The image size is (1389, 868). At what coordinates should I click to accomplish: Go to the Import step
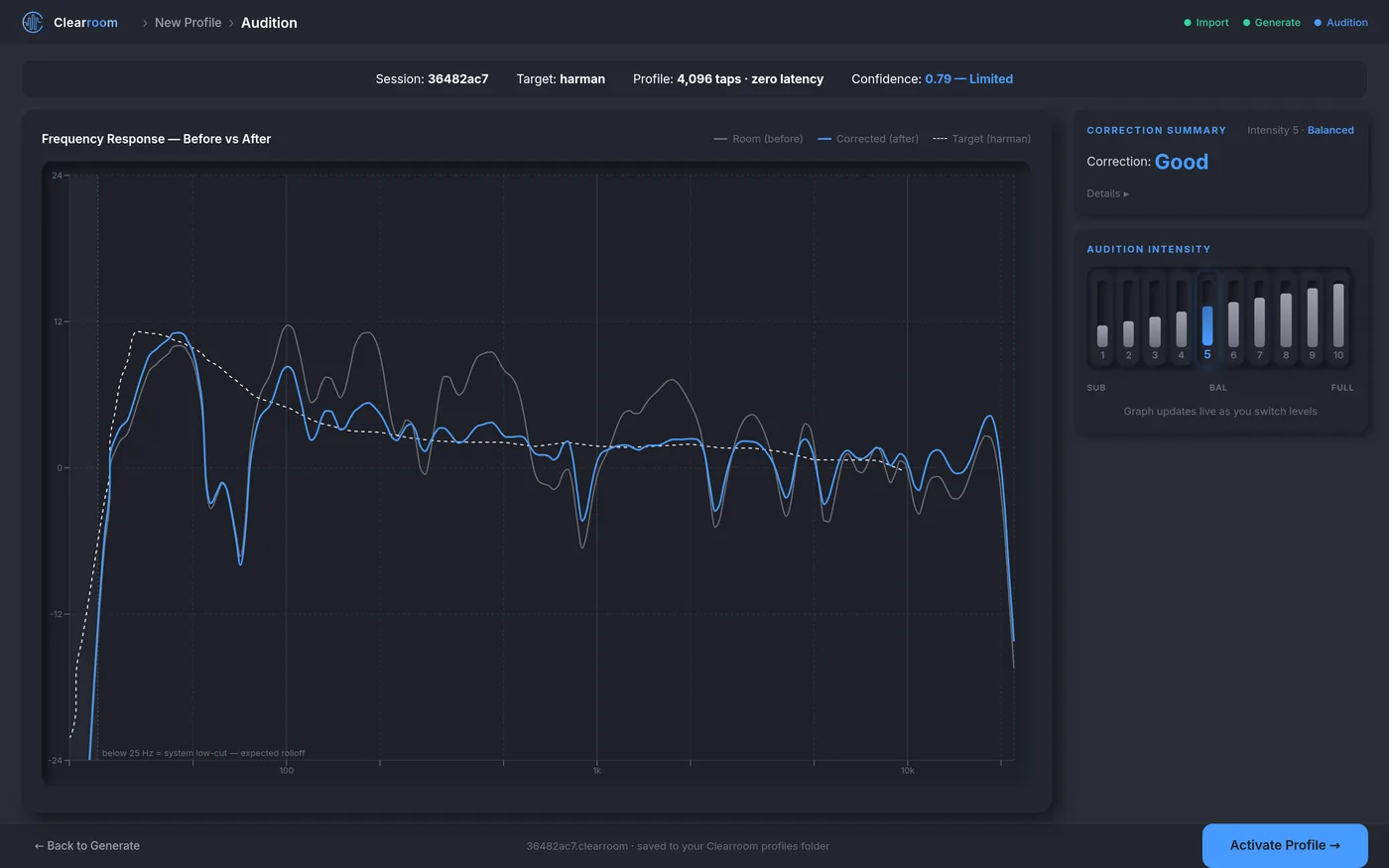pos(1206,23)
